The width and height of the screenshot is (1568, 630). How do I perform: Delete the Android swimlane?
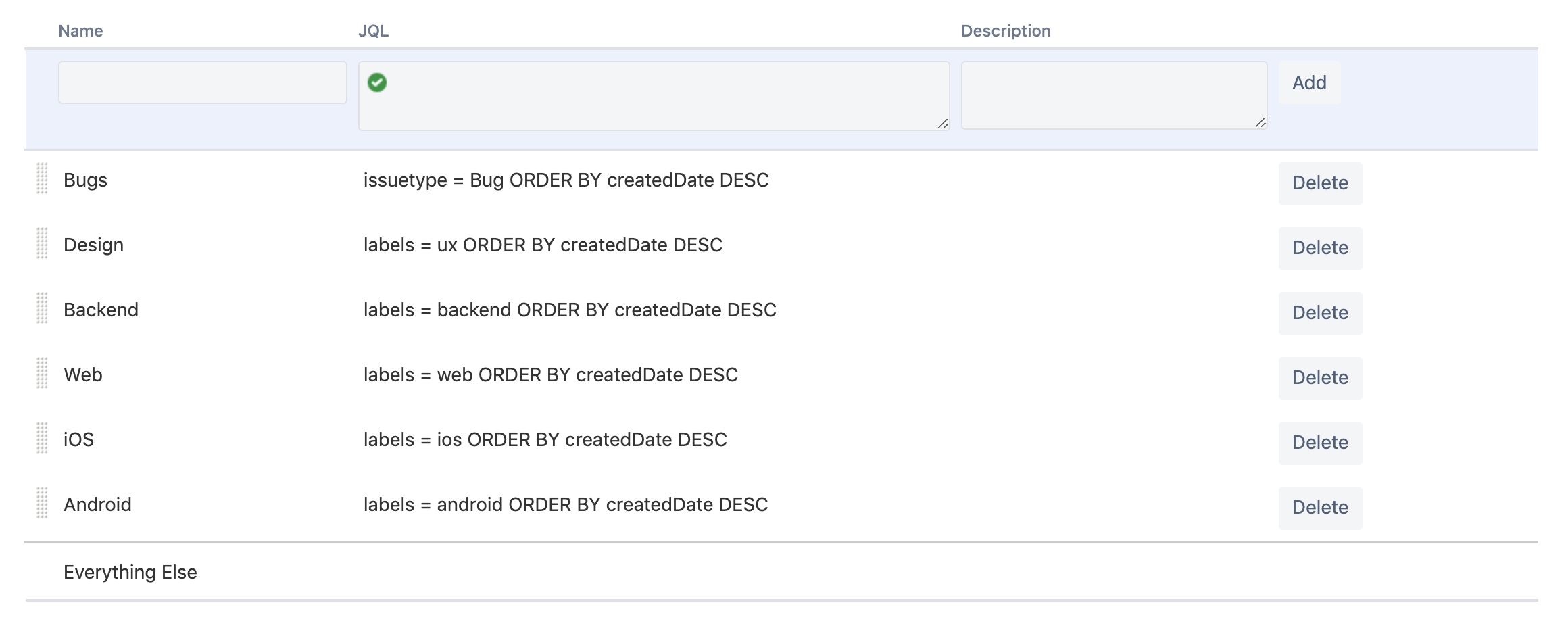coord(1320,508)
